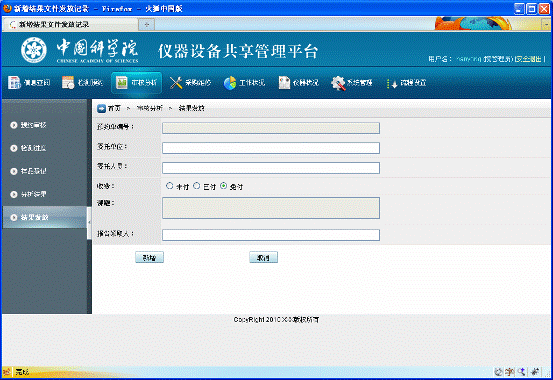The width and height of the screenshot is (553, 380).
Task: Open the 信息查询 document icon in the navigation bar
Action: 14,83
